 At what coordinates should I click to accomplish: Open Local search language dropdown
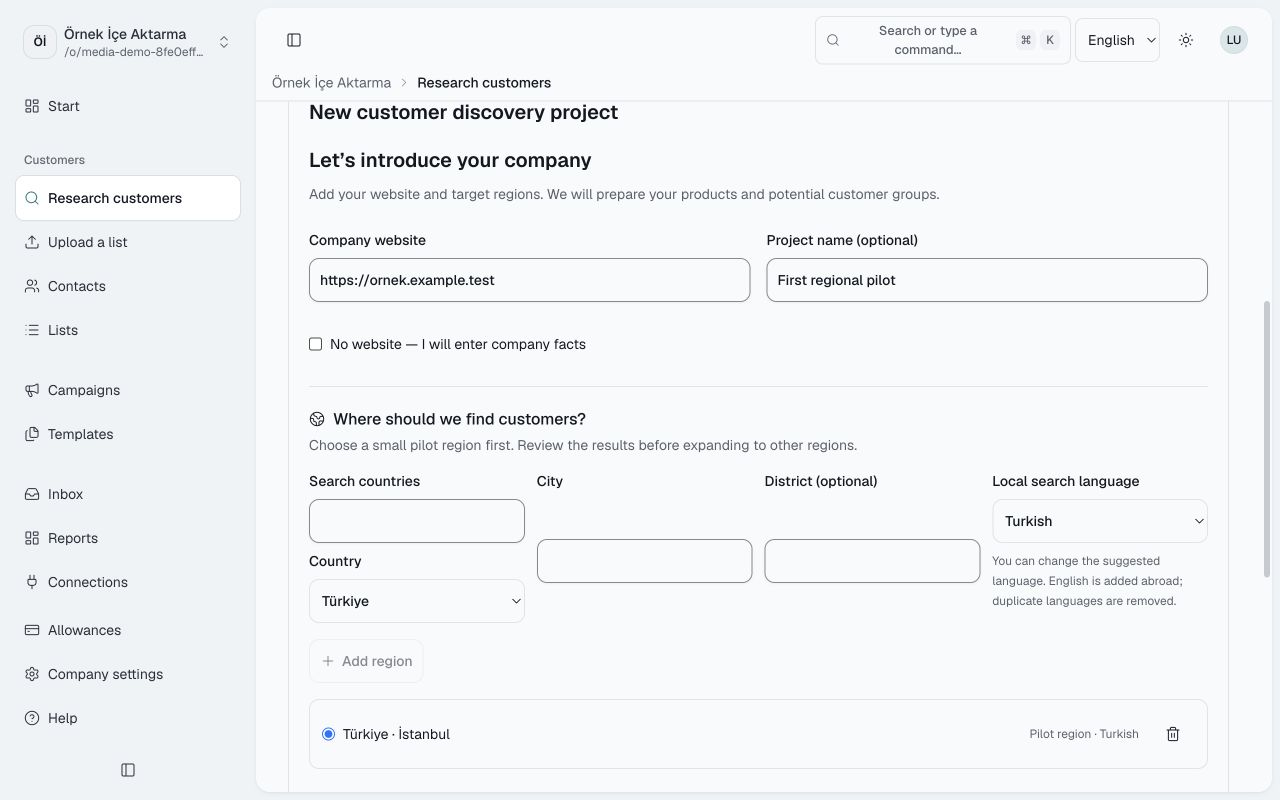click(1100, 521)
